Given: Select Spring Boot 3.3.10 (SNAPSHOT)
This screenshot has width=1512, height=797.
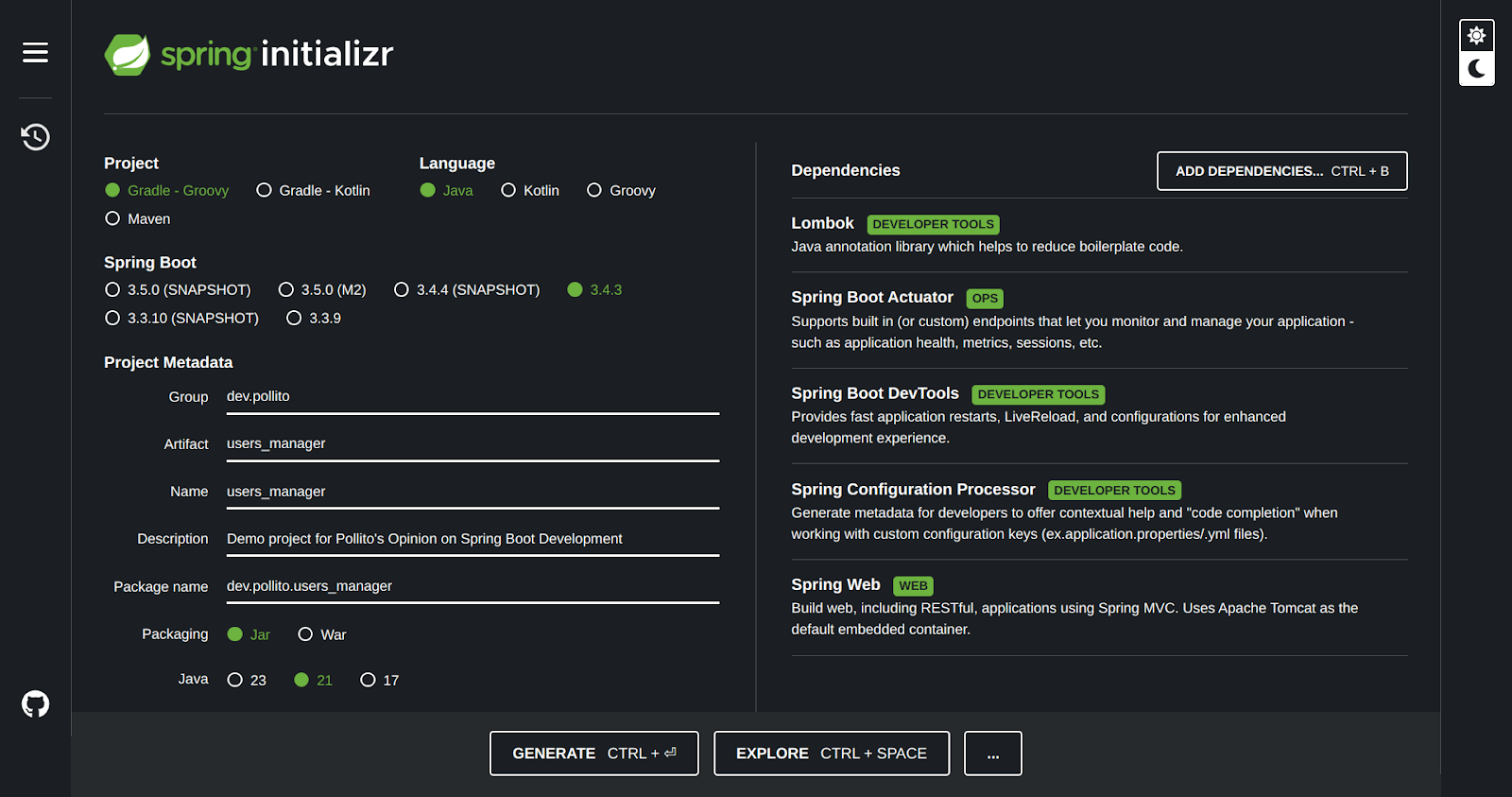Looking at the screenshot, I should [x=181, y=318].
